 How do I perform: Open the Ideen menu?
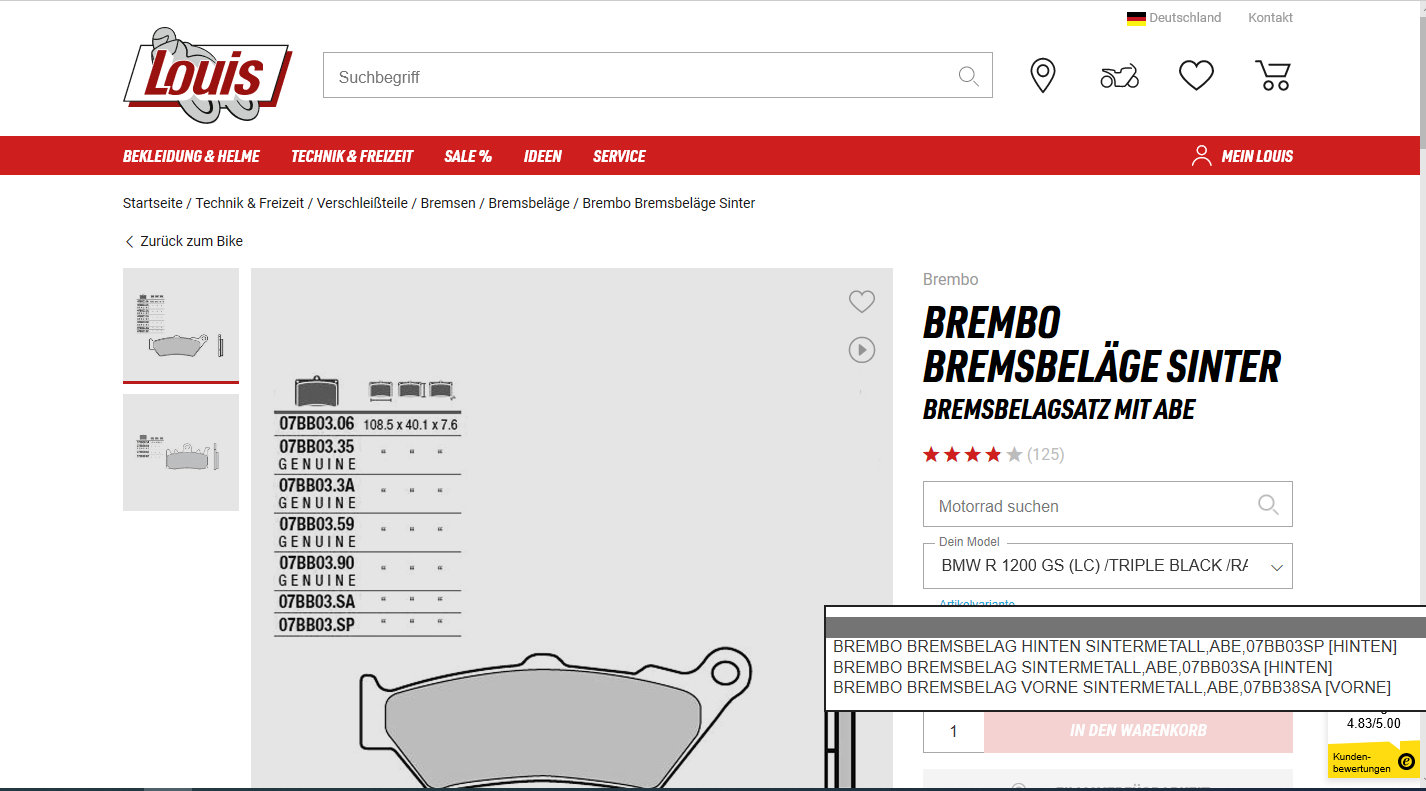pos(543,156)
